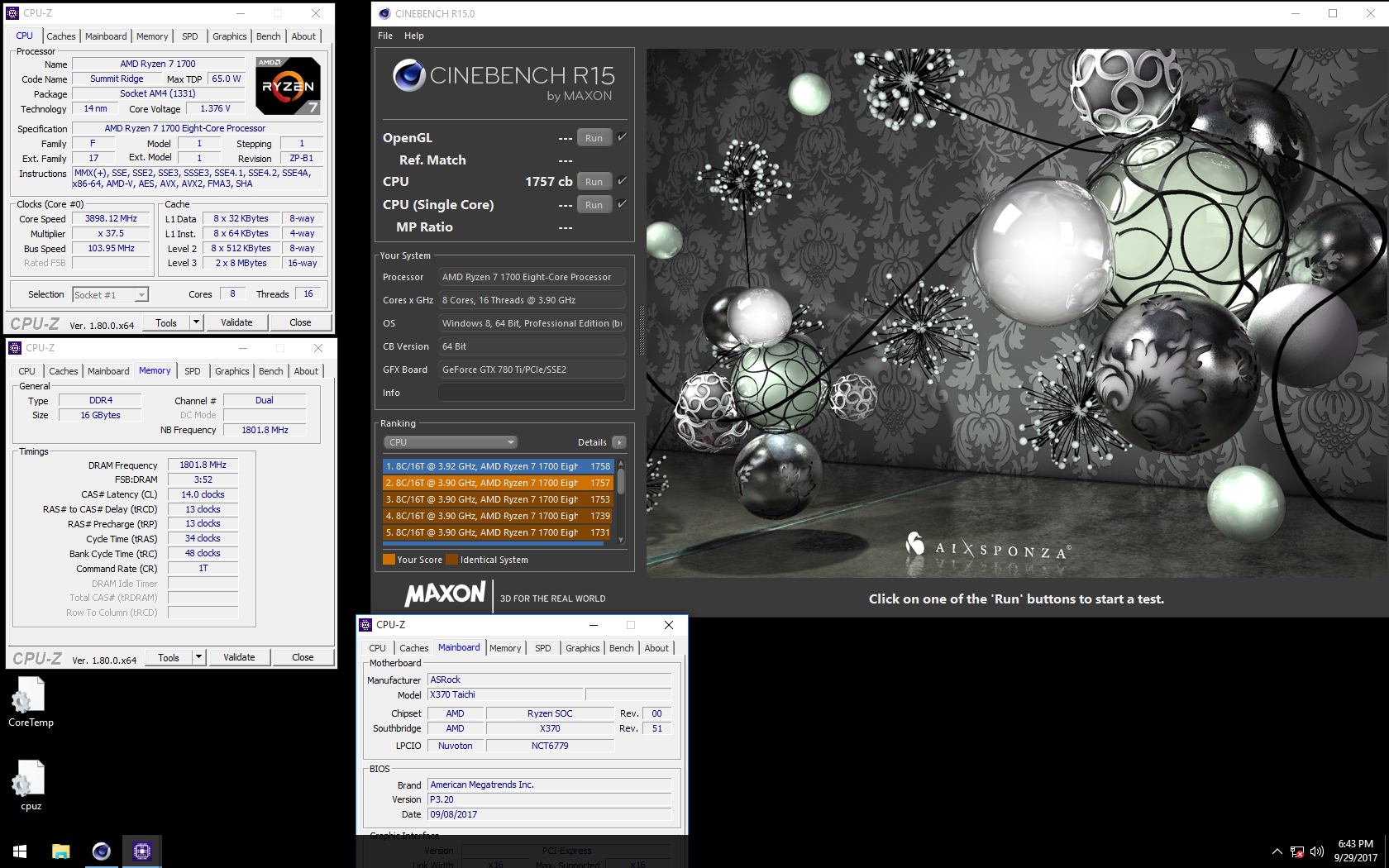Open the Windows Start menu
Screen dimensions: 1389x868
click(20, 851)
